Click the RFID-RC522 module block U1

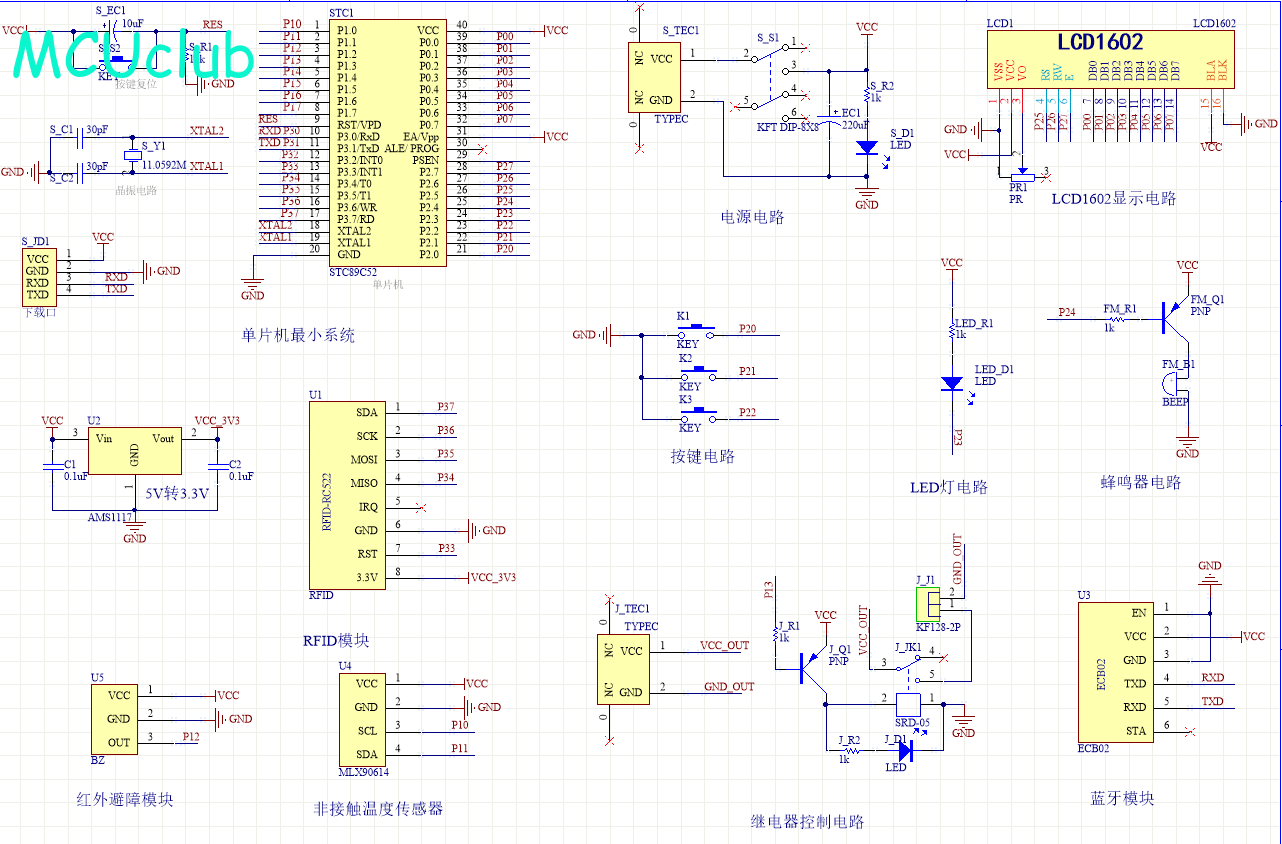(347, 494)
